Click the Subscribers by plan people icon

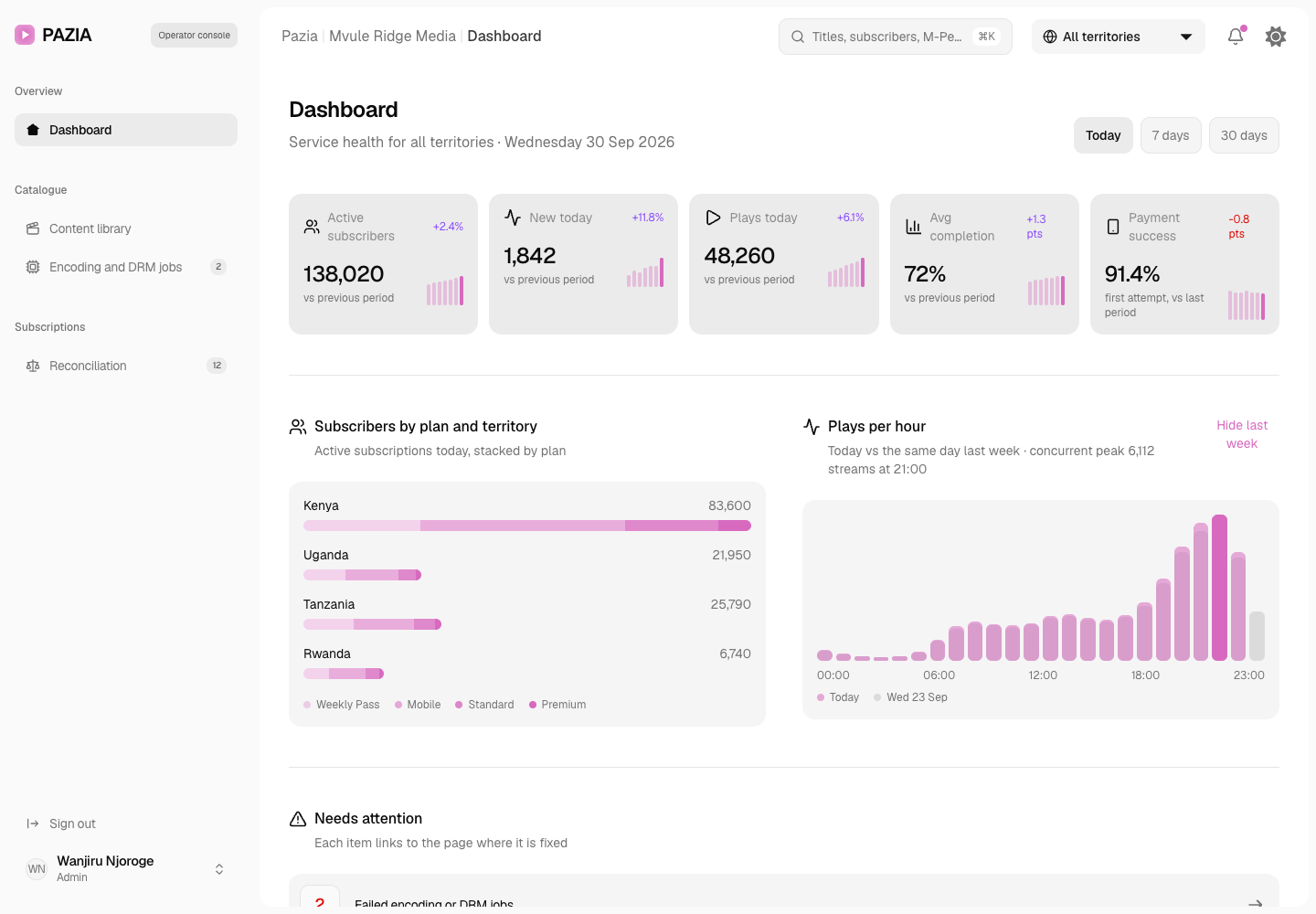coord(298,427)
